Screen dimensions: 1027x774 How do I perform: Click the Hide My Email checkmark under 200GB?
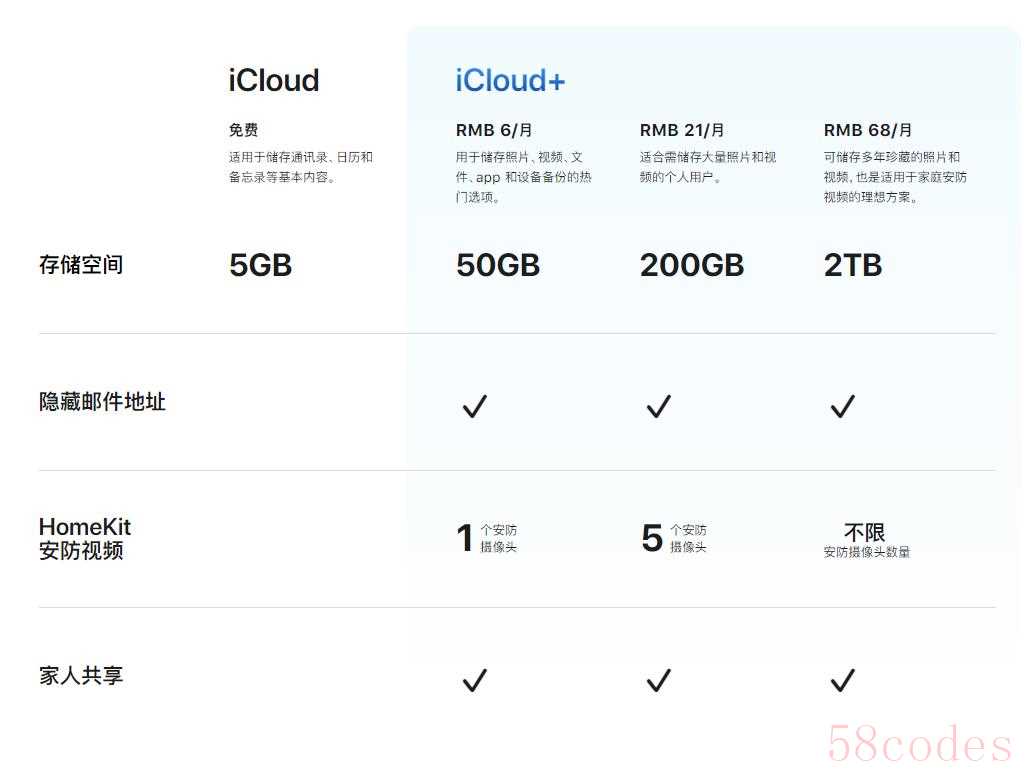pyautogui.click(x=658, y=406)
